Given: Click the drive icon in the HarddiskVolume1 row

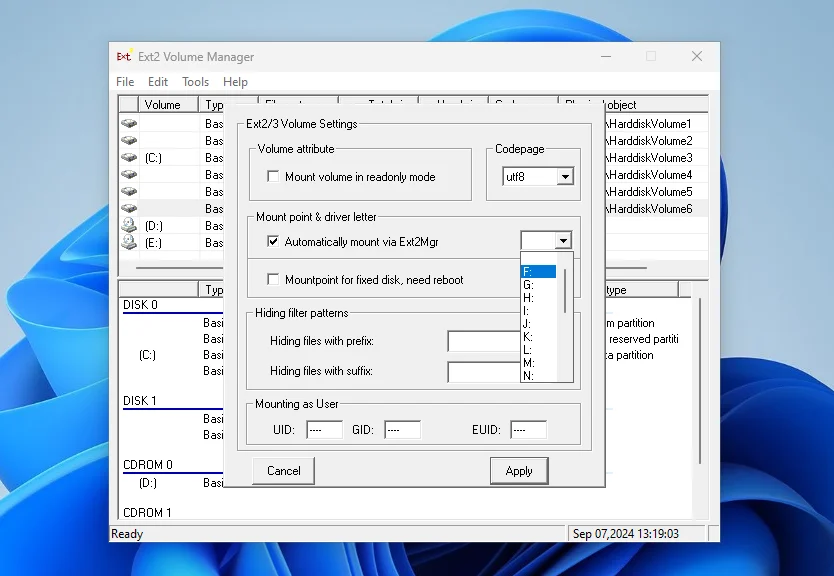Looking at the screenshot, I should click(x=129, y=124).
